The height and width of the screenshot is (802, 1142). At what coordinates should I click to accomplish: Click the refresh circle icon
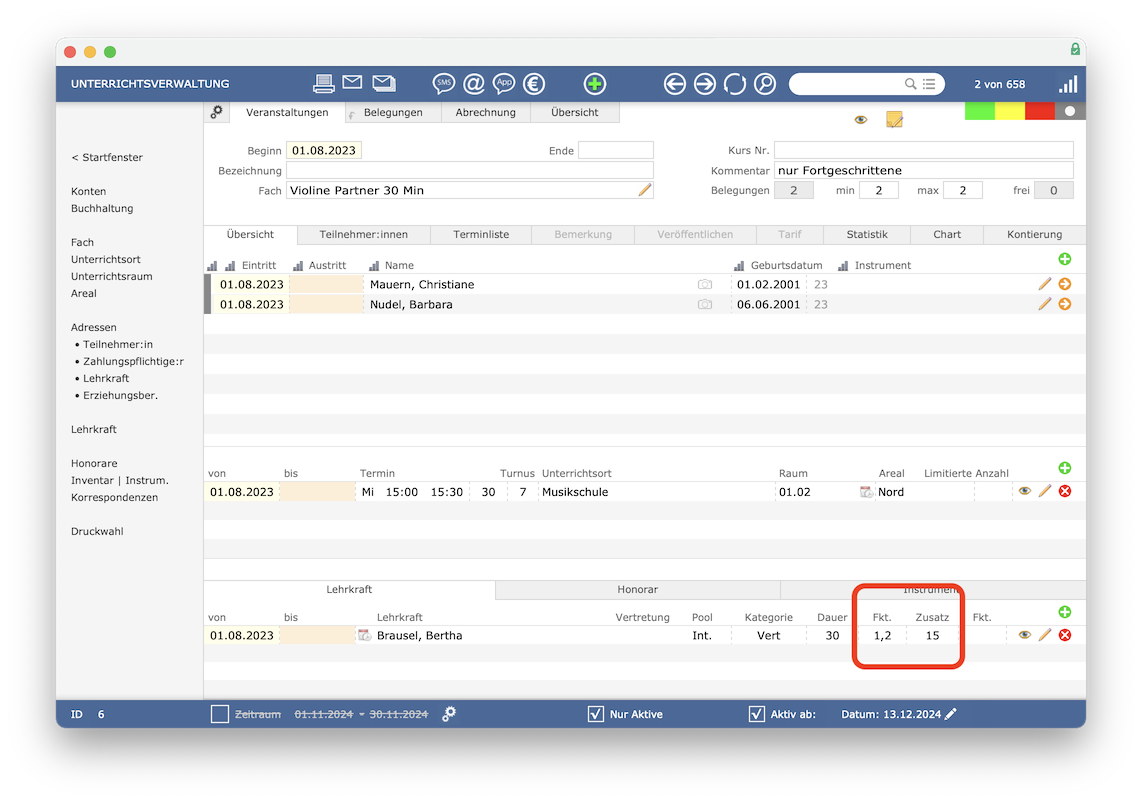(734, 84)
